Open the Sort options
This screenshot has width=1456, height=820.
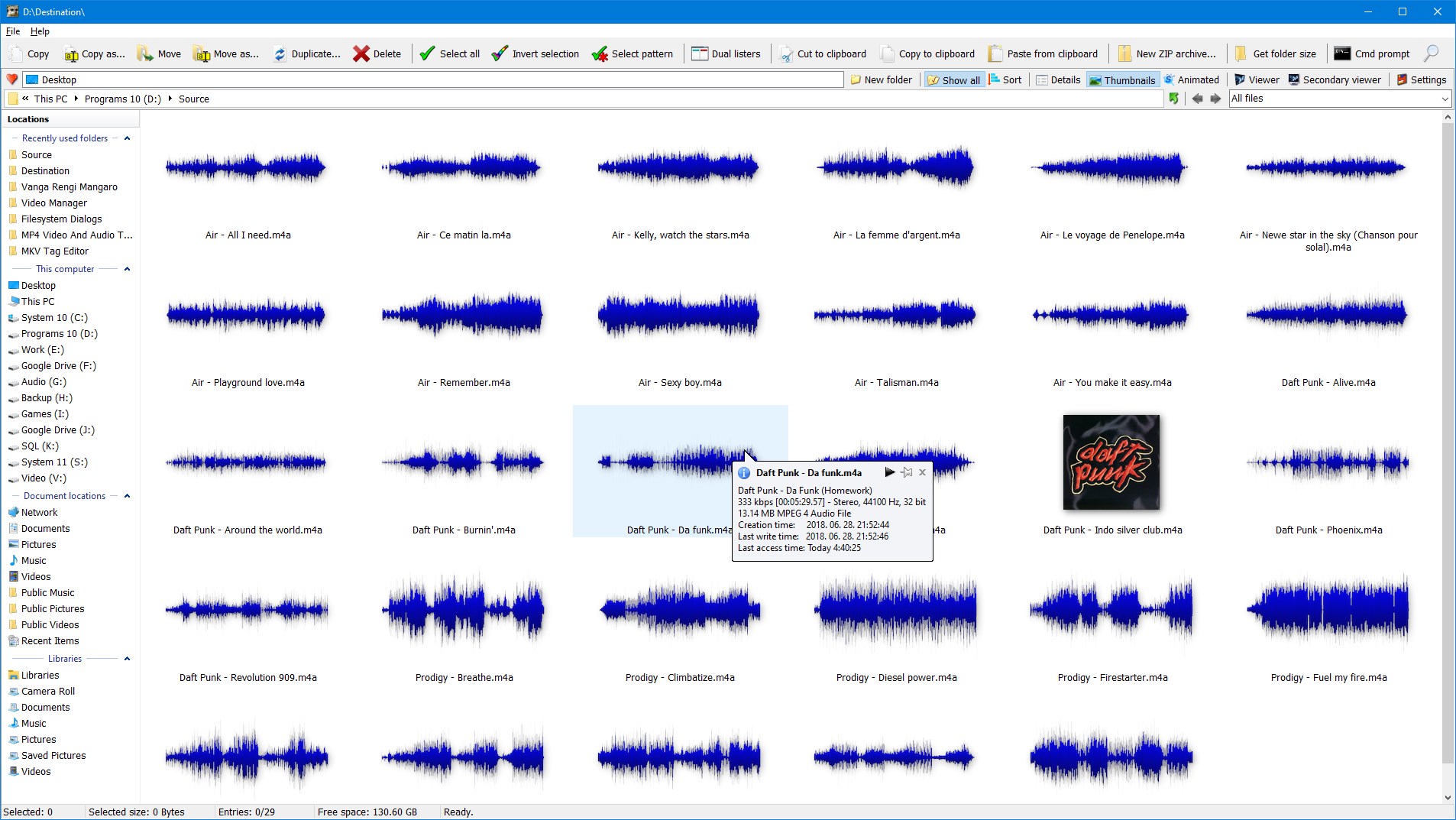[1005, 79]
